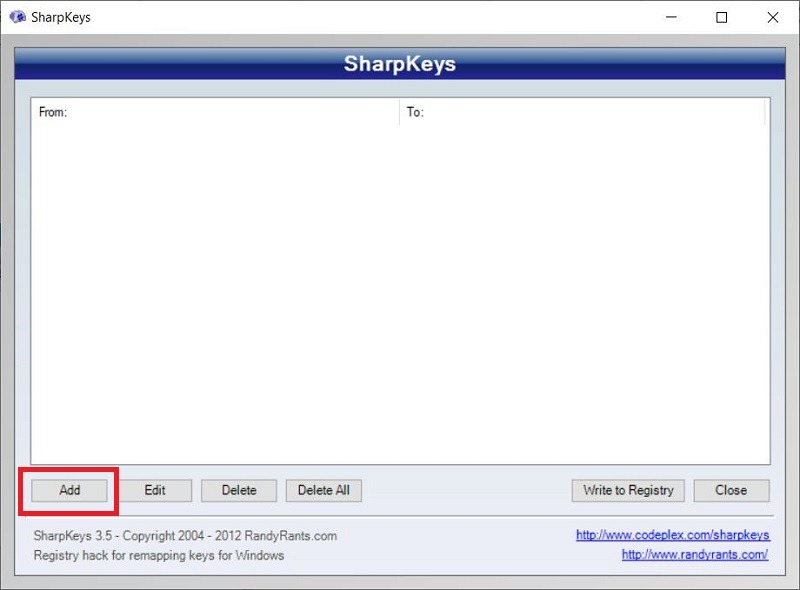The width and height of the screenshot is (800, 590).
Task: Click the SharpKeys title bar text
Action: (x=63, y=17)
